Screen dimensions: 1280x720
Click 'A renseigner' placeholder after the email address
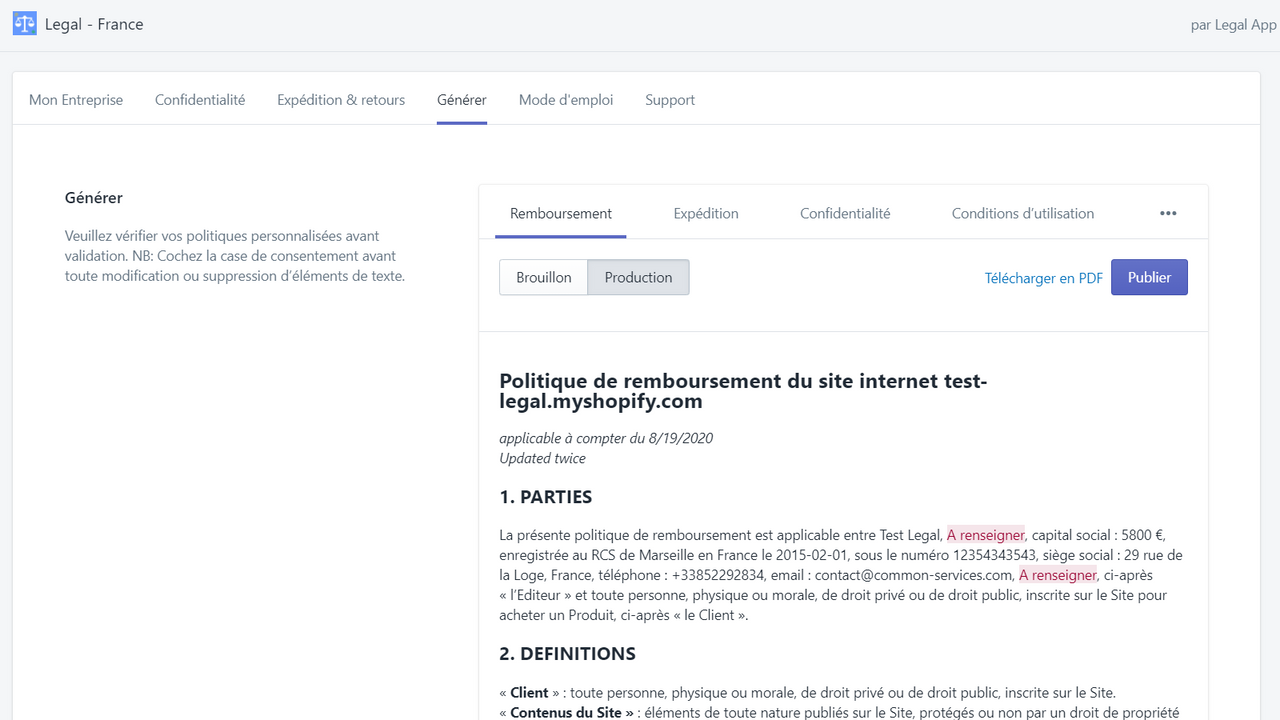1058,575
